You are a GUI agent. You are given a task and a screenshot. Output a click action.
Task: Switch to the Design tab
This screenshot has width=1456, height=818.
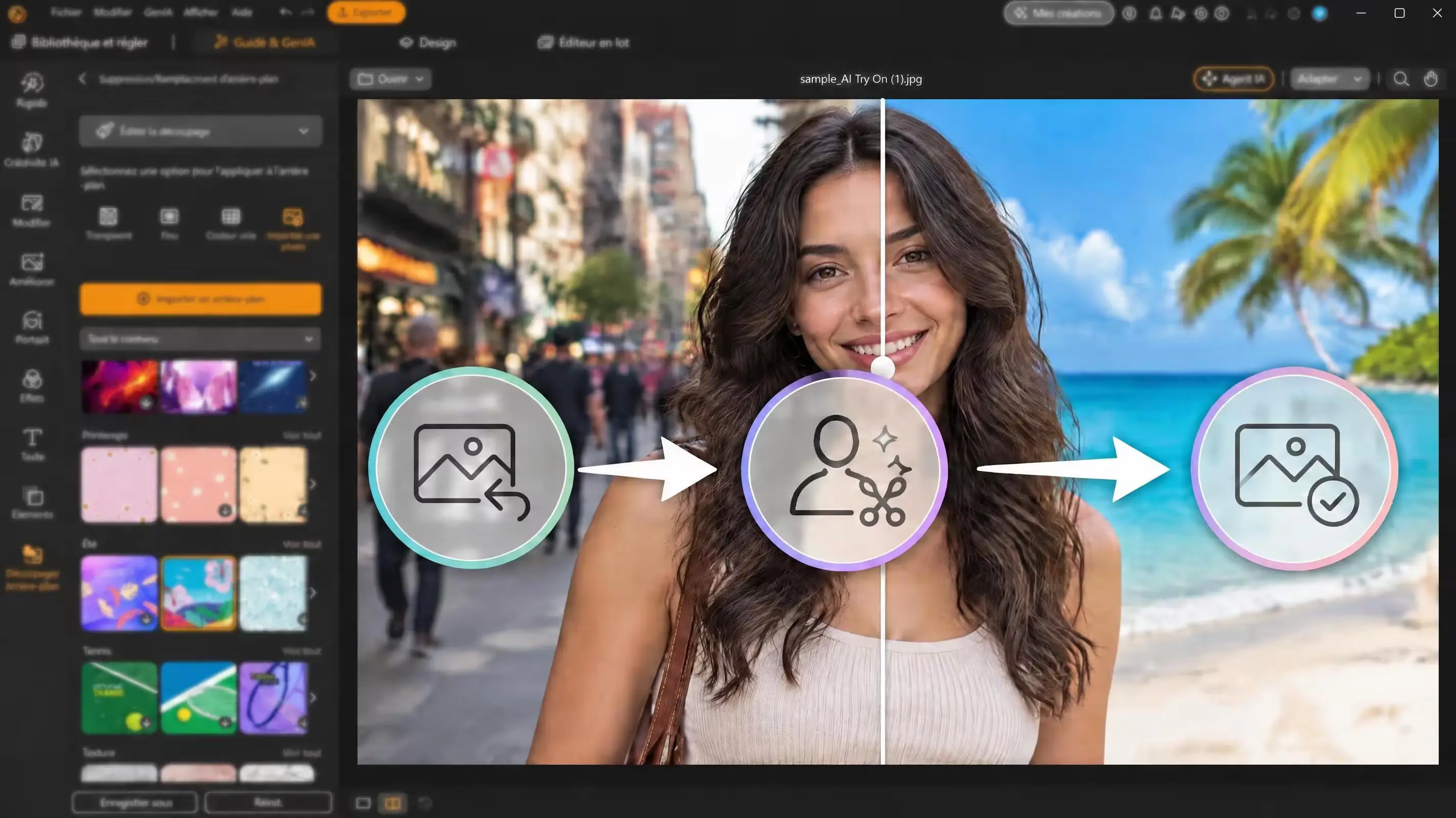428,42
